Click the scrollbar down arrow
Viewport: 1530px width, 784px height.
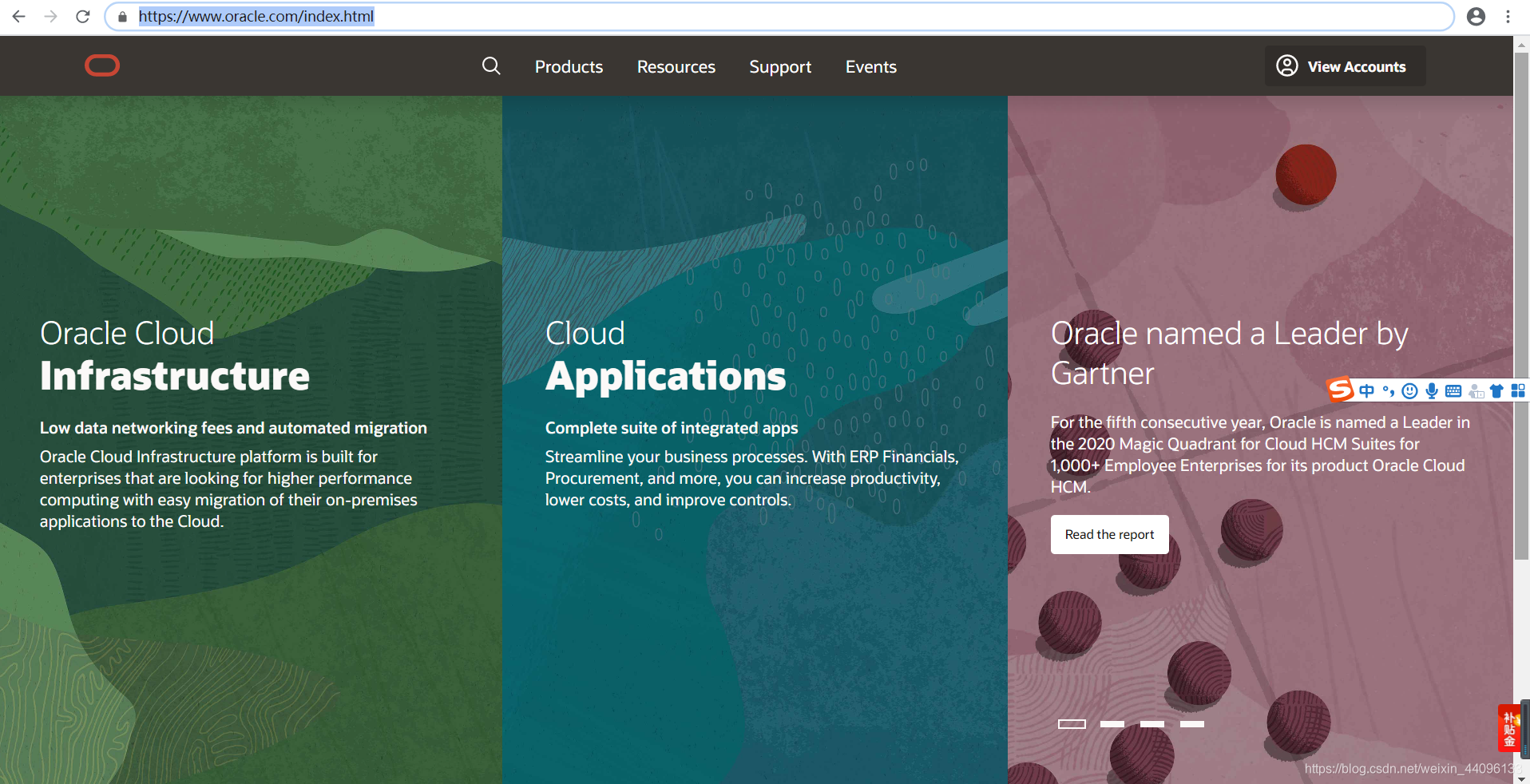(1521, 778)
